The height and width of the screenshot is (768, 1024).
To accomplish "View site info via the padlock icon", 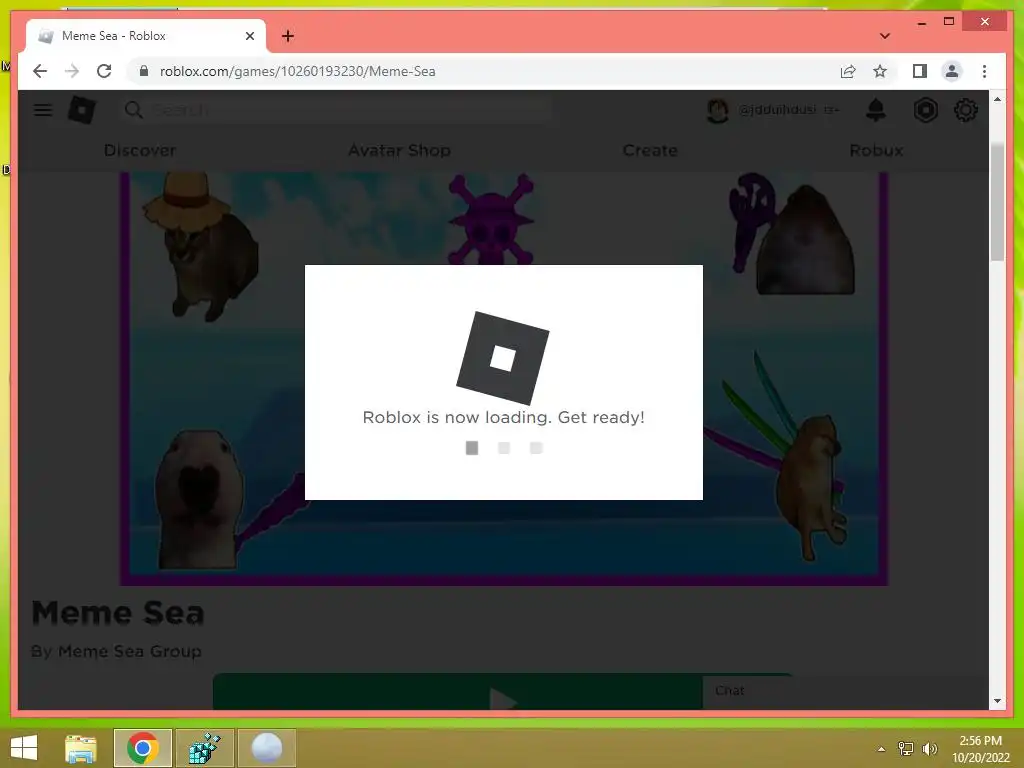I will pyautogui.click(x=144, y=71).
